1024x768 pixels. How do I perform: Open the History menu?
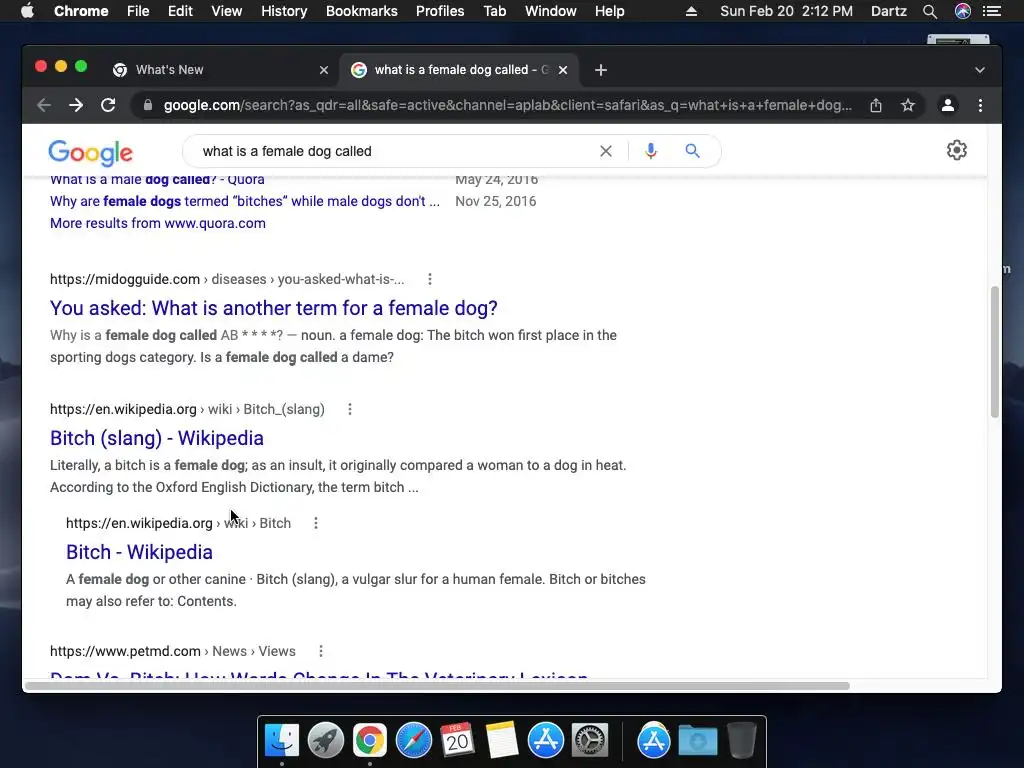click(x=284, y=11)
